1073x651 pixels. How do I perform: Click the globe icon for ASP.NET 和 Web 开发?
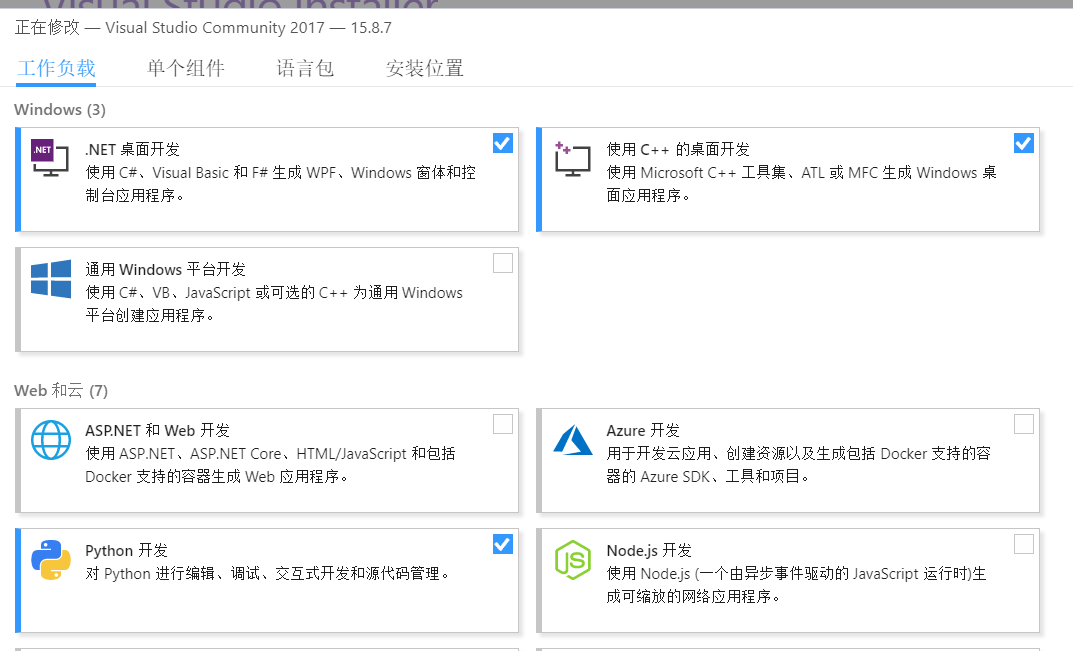coord(51,440)
